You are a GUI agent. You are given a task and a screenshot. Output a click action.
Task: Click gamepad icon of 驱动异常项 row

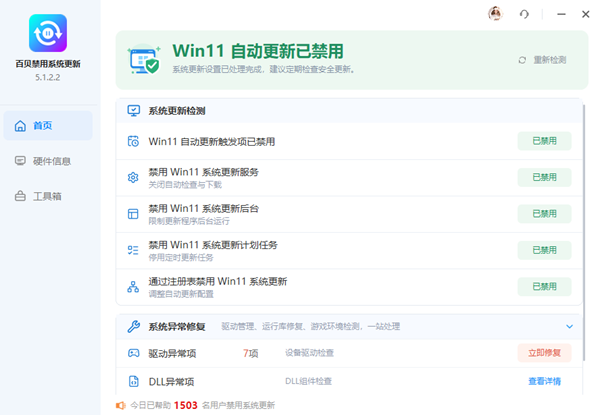click(134, 353)
